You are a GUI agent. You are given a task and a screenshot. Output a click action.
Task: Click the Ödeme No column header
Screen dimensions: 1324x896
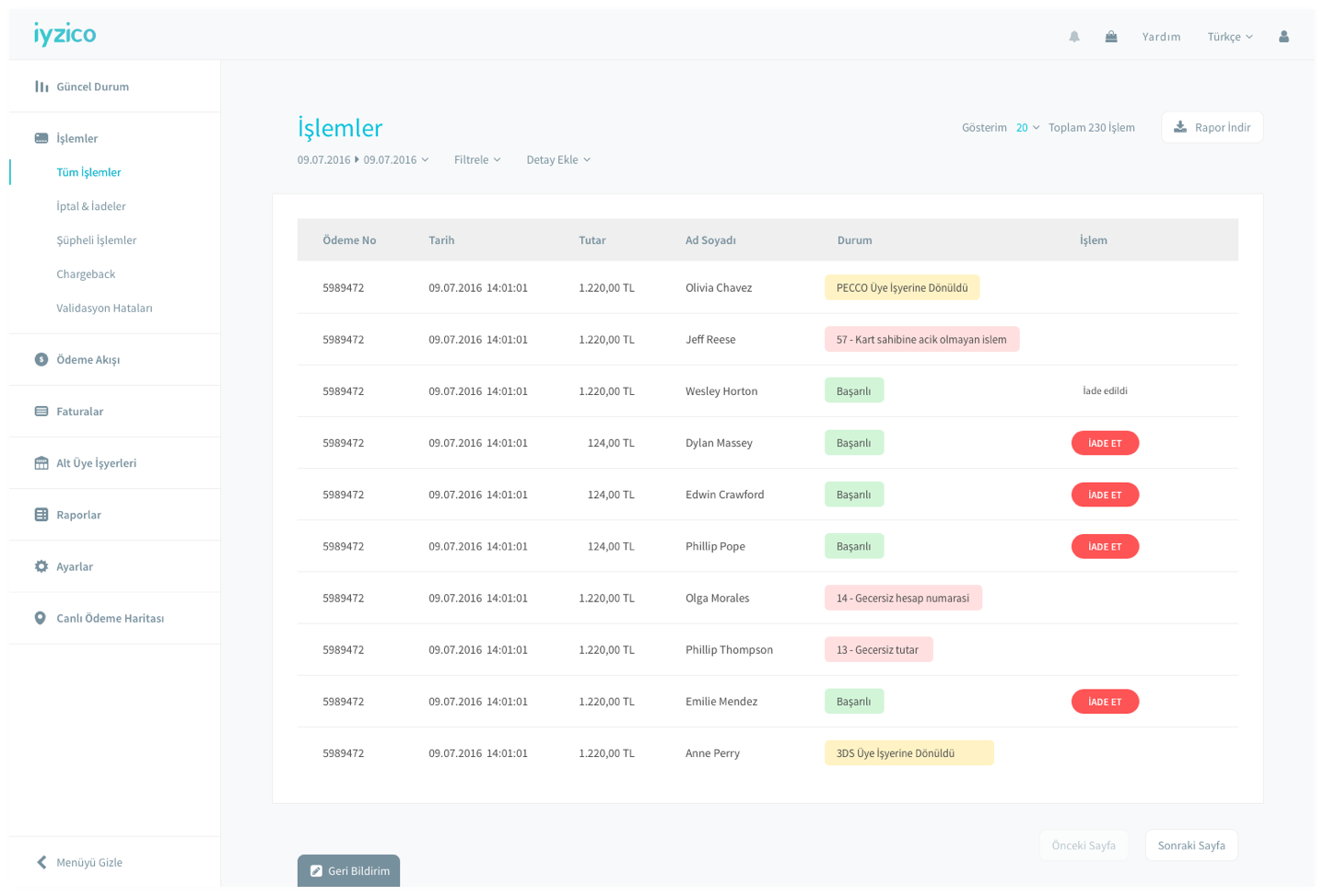tap(349, 240)
